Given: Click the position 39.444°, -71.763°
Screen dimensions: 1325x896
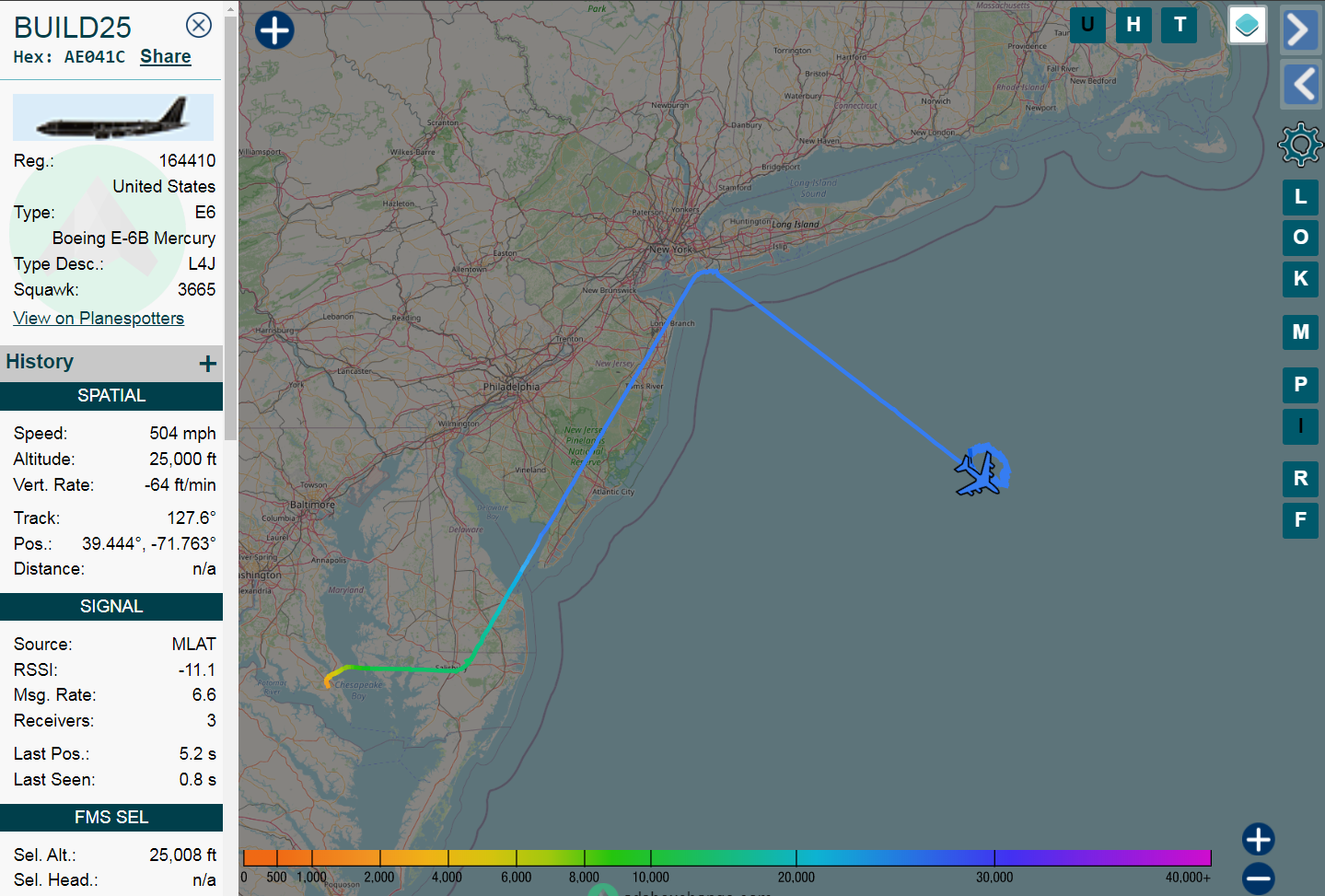Looking at the screenshot, I should 149,544.
